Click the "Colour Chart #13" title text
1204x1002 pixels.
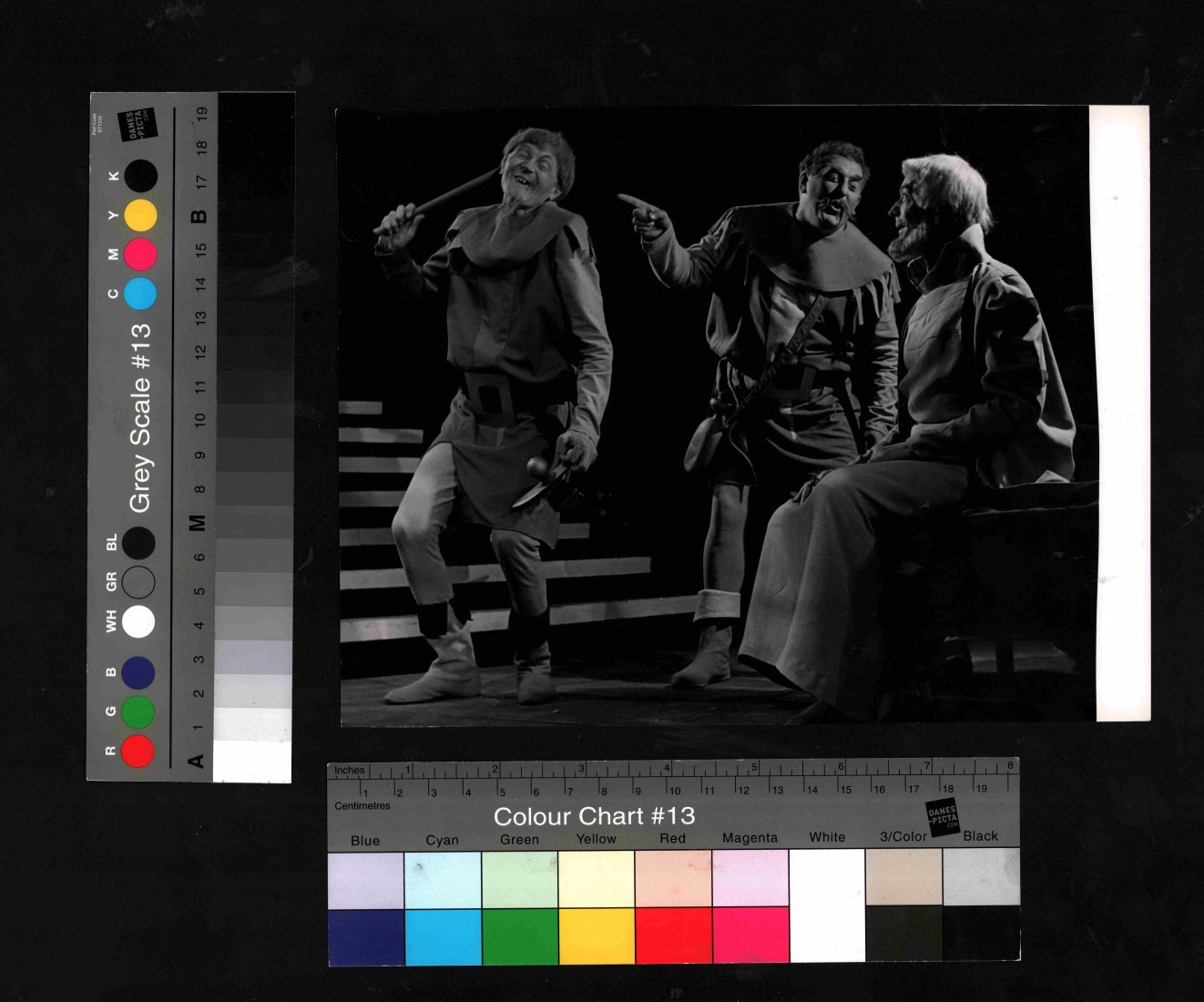pyautogui.click(x=594, y=816)
